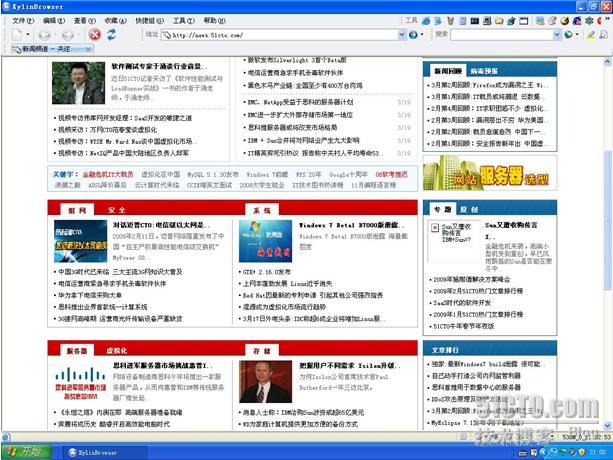Click the KylinBrowser taskbar button
This screenshot has width=613, height=460.
[x=105, y=452]
